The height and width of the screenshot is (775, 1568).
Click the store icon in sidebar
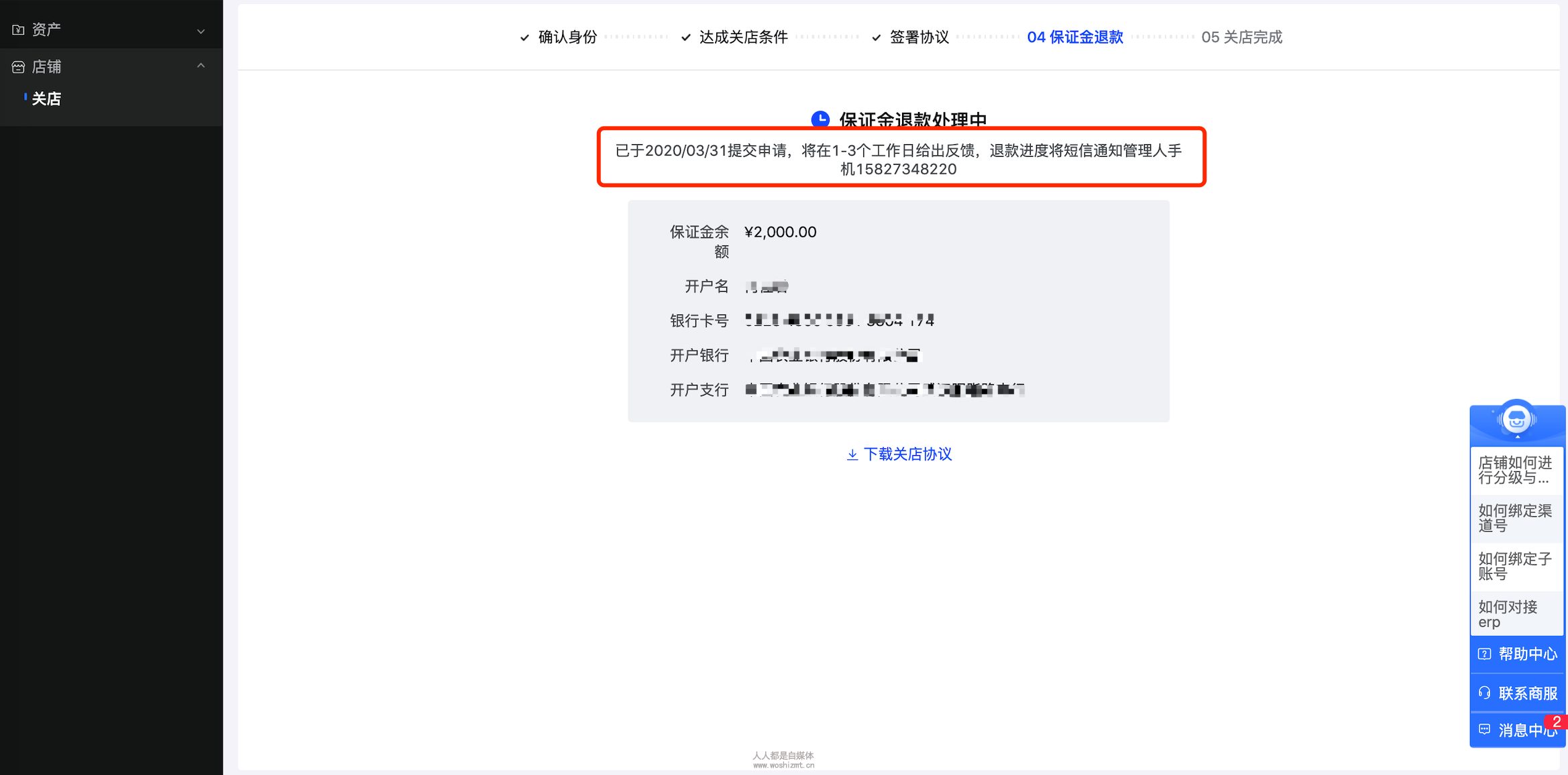18,66
